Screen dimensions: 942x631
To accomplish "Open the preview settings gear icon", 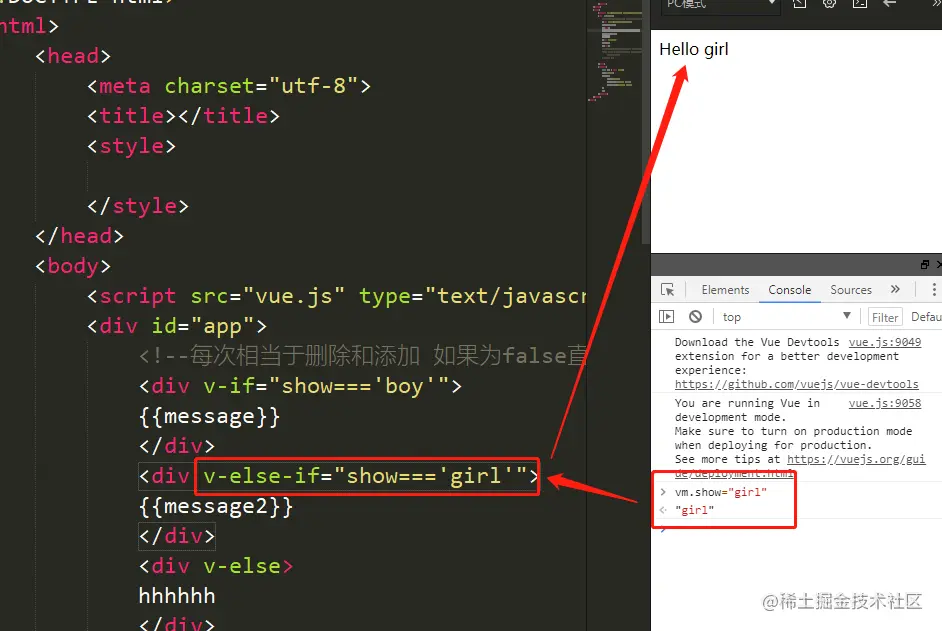I will [x=830, y=4].
